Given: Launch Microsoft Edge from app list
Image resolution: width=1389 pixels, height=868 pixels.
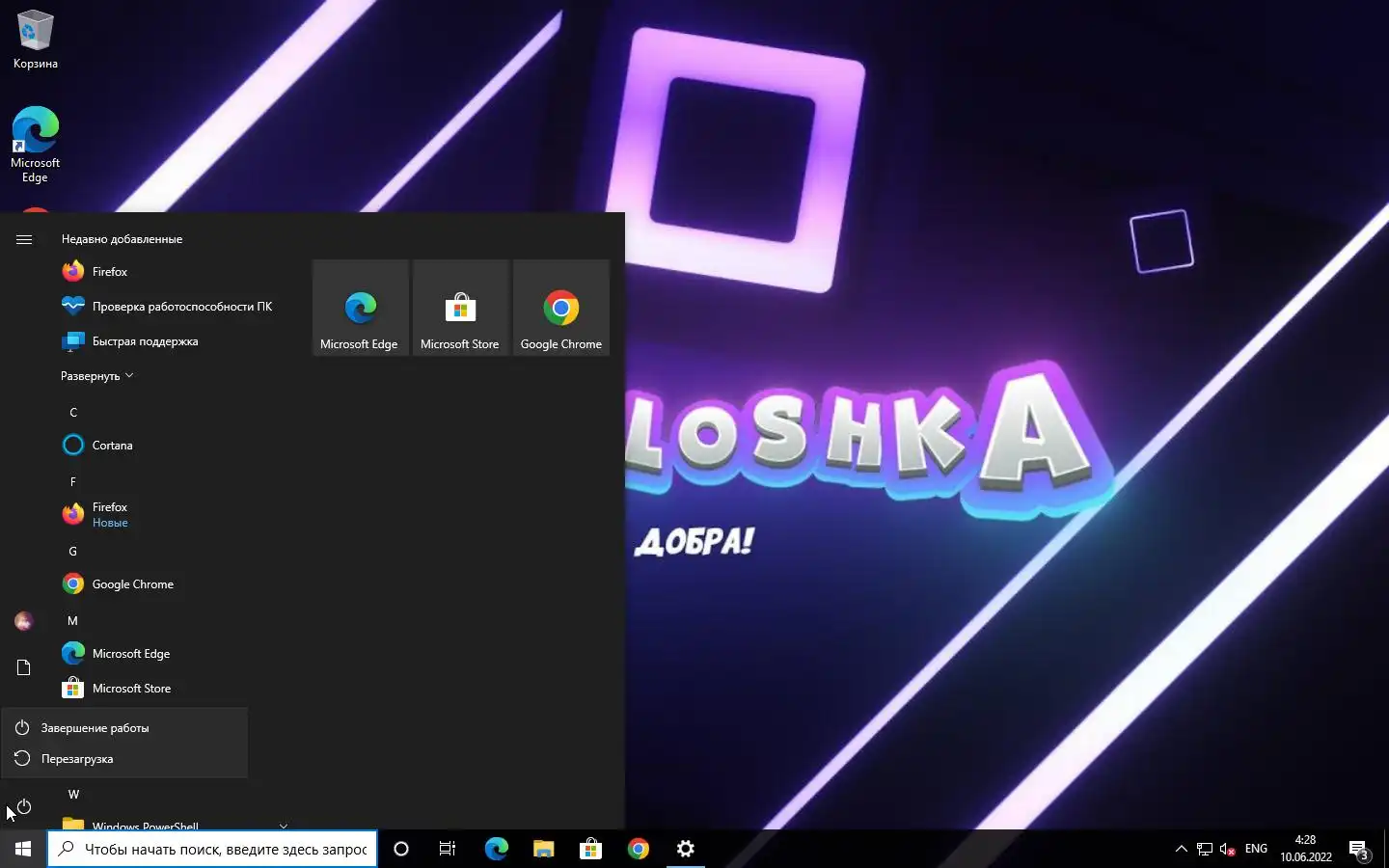Looking at the screenshot, I should 174,654.
